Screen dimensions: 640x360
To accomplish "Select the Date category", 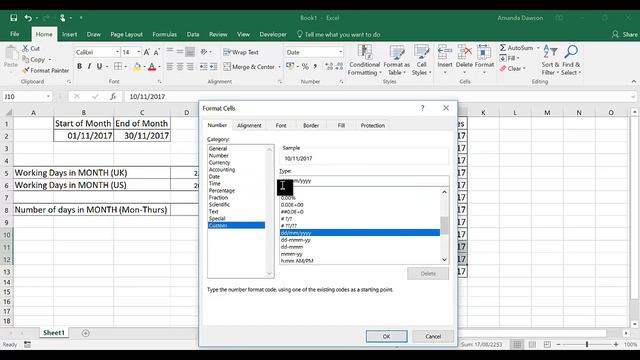I will (x=214, y=176).
